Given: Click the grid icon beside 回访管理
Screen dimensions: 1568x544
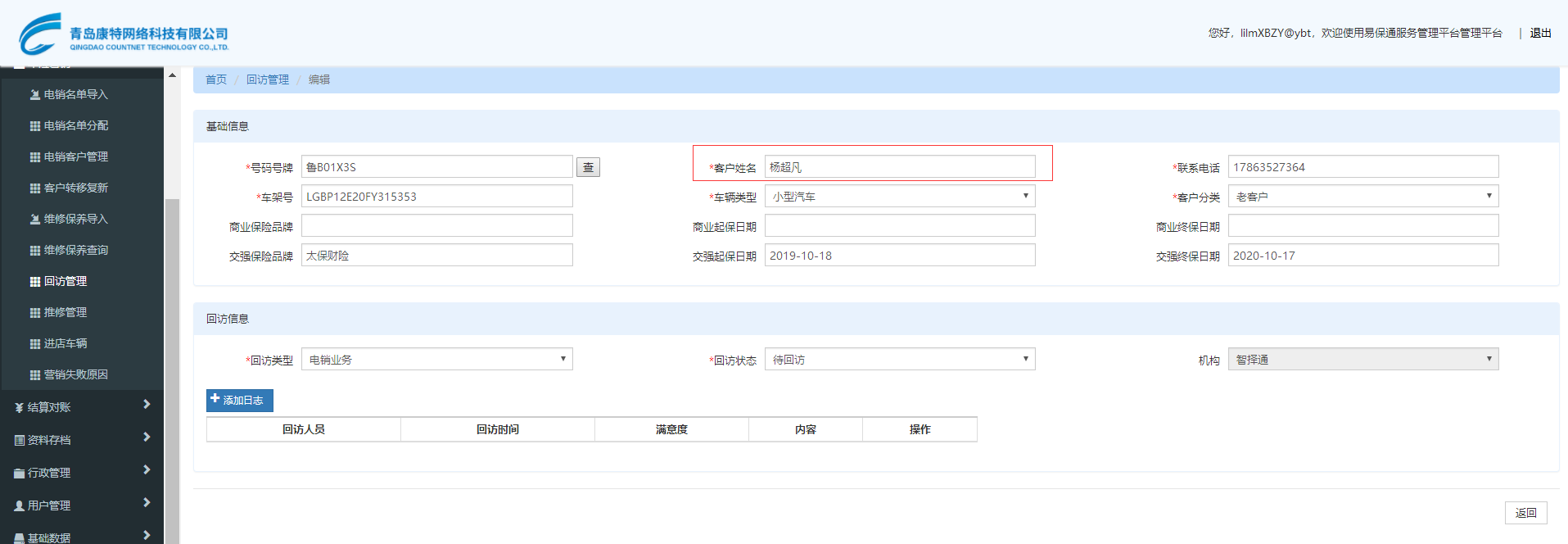Looking at the screenshot, I should (35, 281).
